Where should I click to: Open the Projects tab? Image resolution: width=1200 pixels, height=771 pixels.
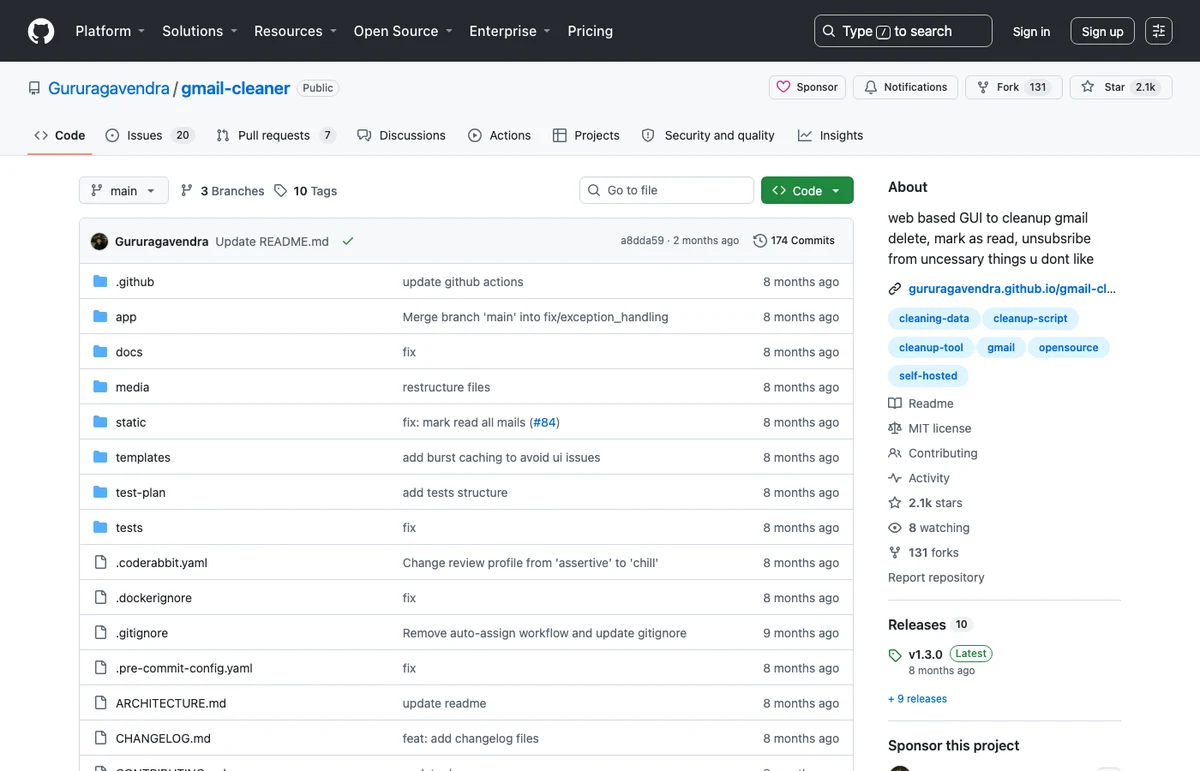[586, 135]
